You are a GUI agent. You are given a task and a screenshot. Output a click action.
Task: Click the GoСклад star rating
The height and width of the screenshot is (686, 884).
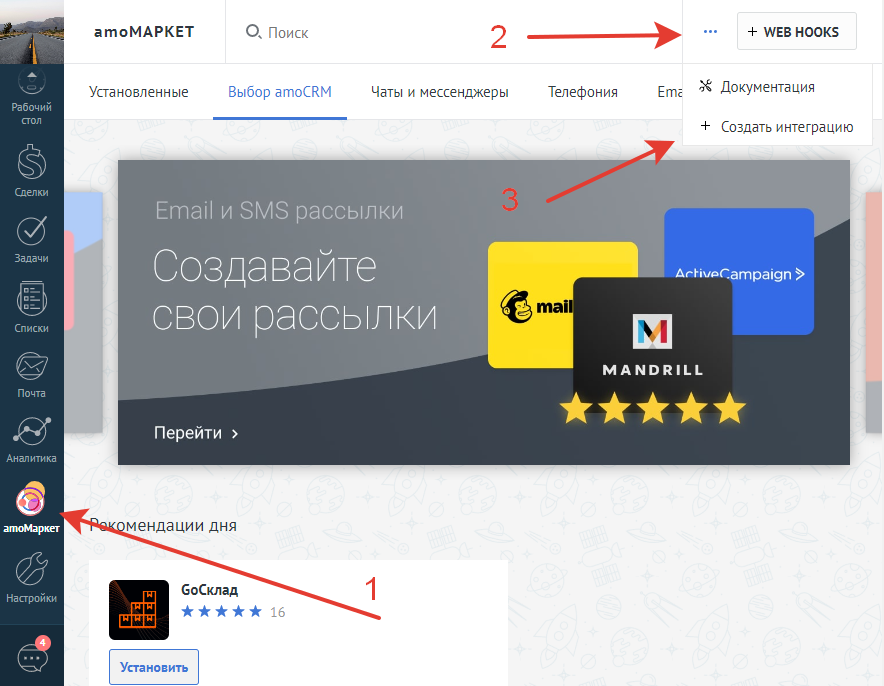pos(222,611)
